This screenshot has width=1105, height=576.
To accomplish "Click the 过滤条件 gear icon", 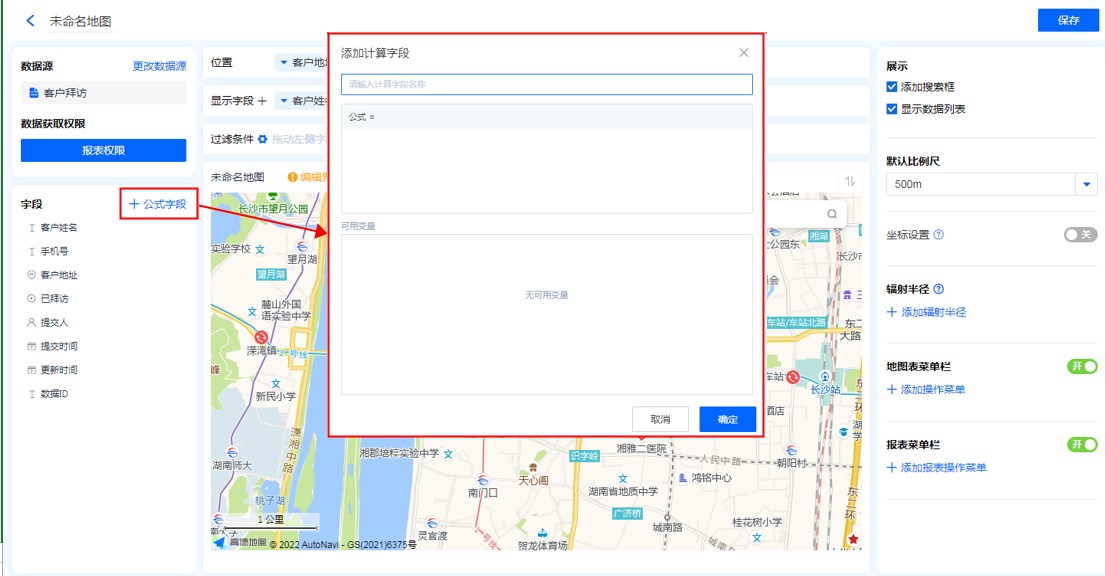I will 263,139.
